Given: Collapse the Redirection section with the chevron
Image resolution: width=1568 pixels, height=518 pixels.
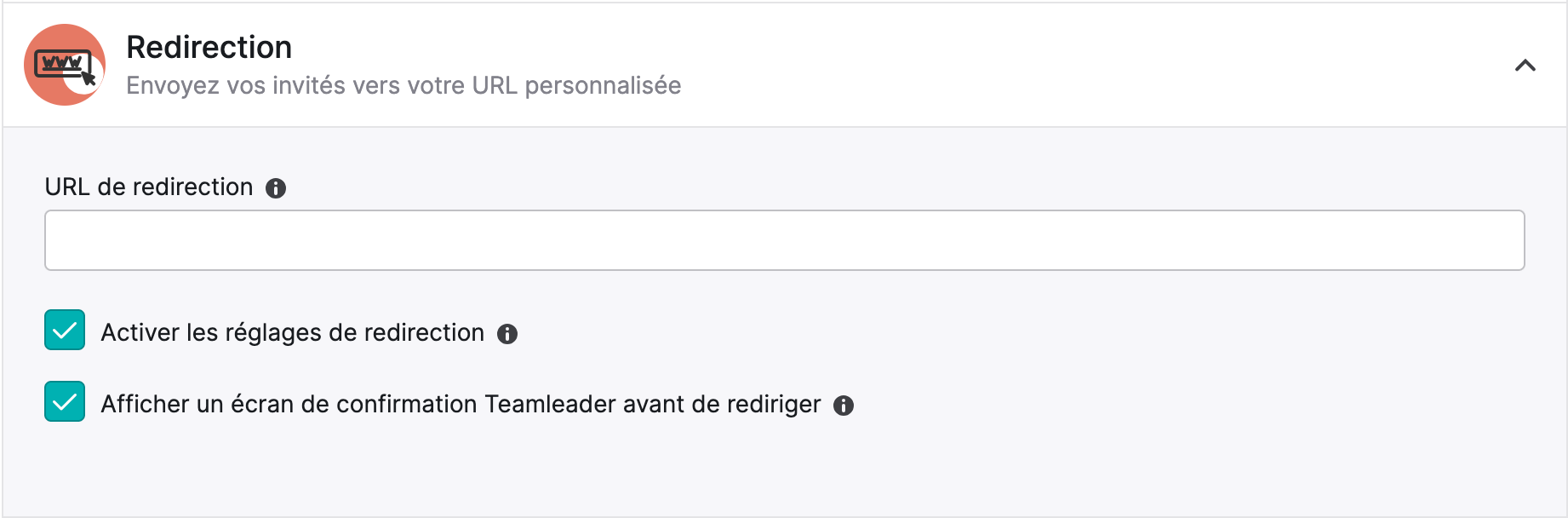Looking at the screenshot, I should tap(1525, 66).
